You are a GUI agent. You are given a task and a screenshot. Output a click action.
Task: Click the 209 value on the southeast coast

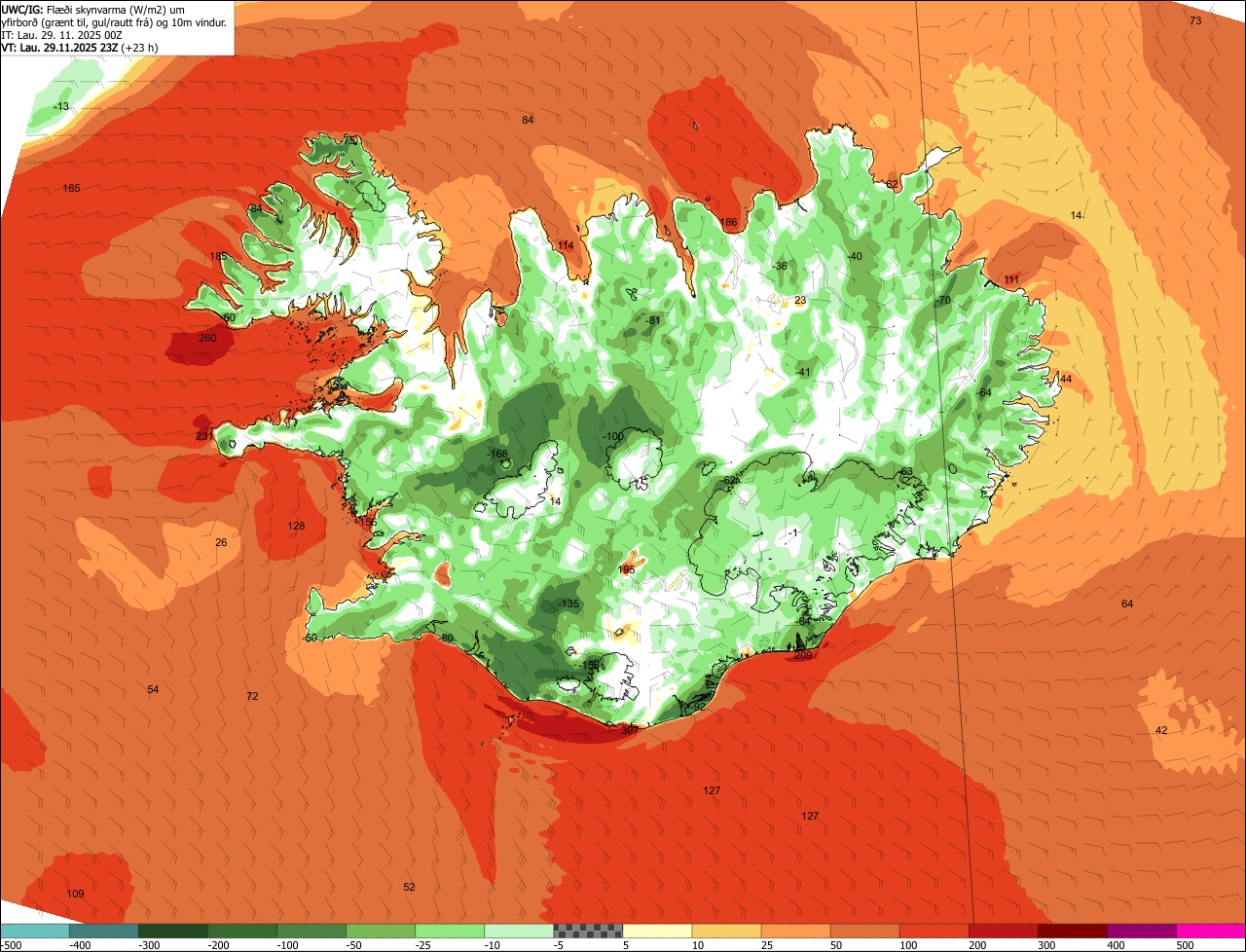(x=803, y=655)
